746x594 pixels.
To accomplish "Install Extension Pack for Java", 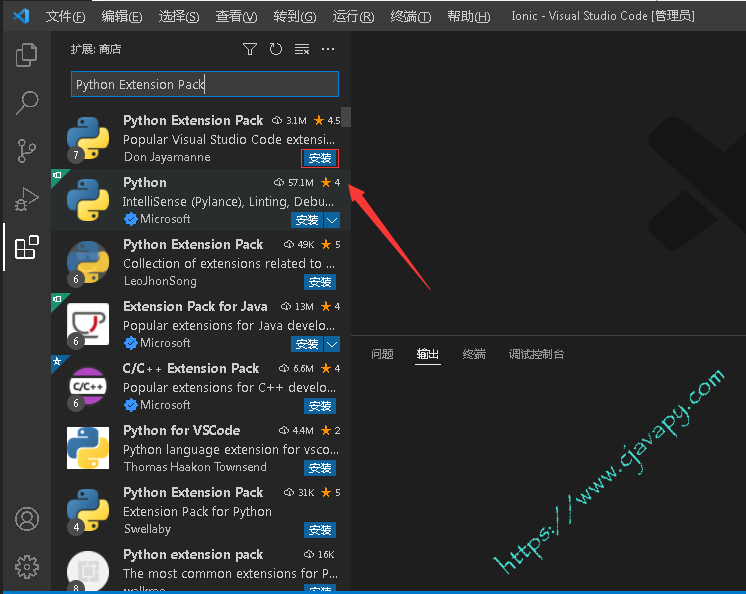I will (x=306, y=344).
